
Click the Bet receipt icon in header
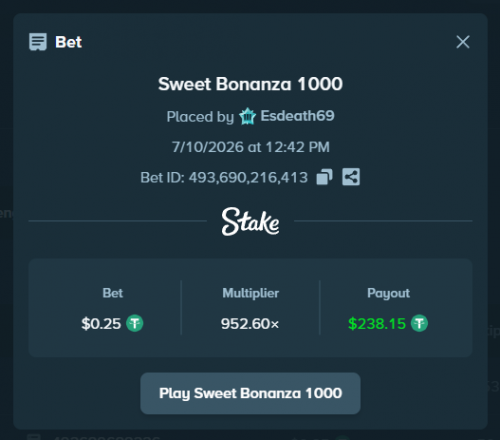38,42
